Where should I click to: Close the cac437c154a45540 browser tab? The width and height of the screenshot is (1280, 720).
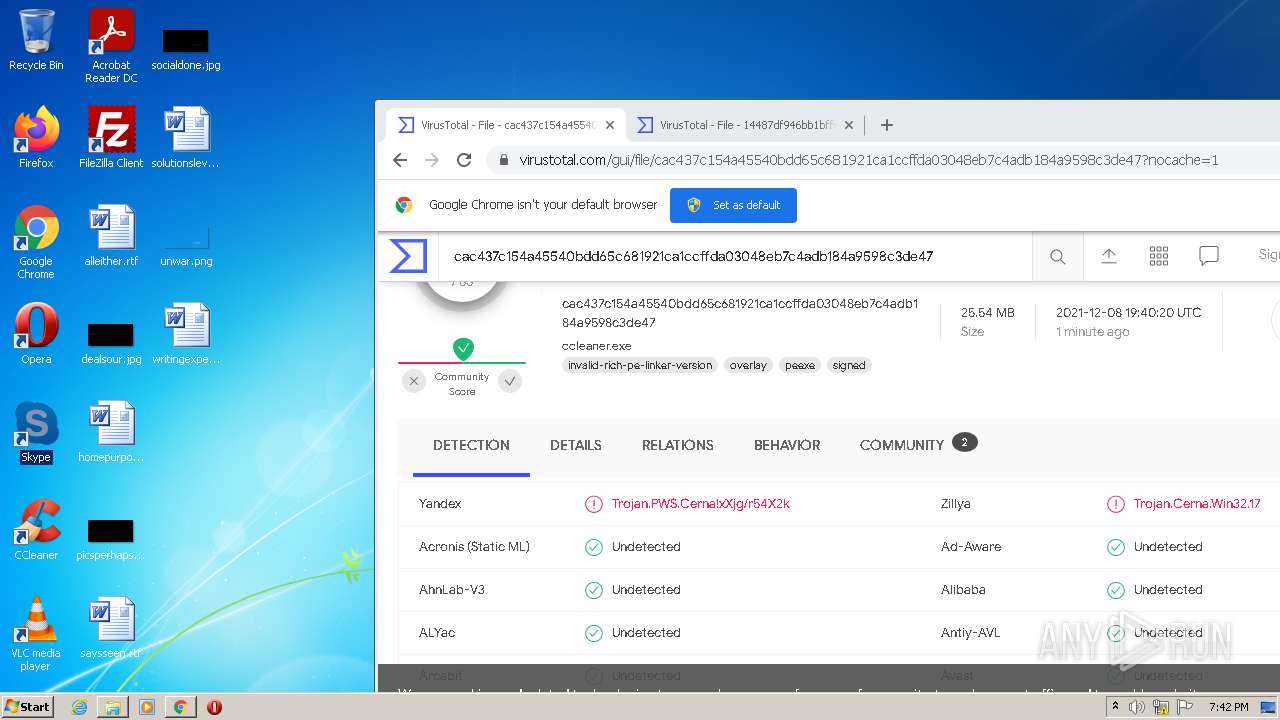click(x=610, y=125)
